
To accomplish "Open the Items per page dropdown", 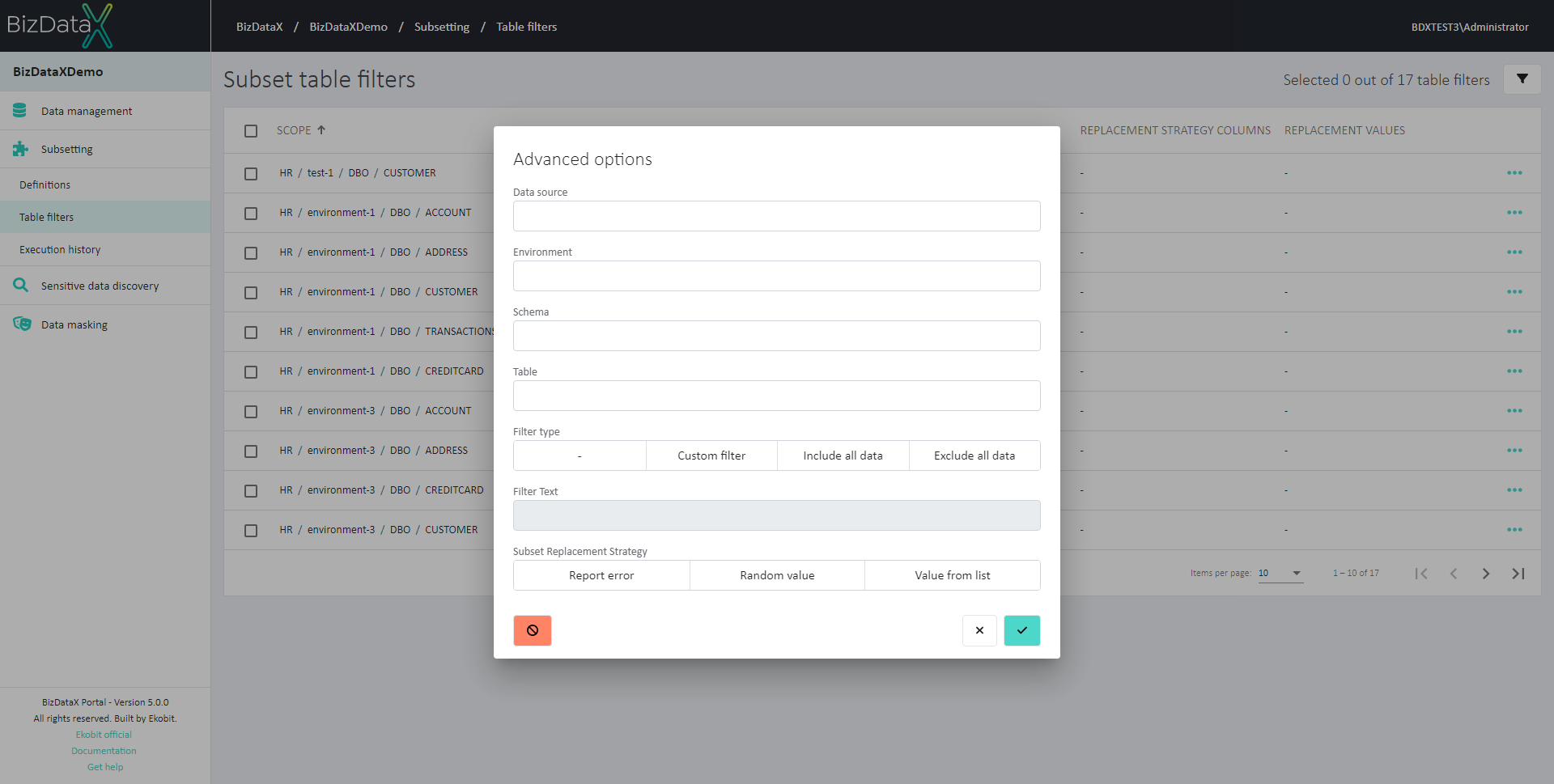I will coord(1280,573).
